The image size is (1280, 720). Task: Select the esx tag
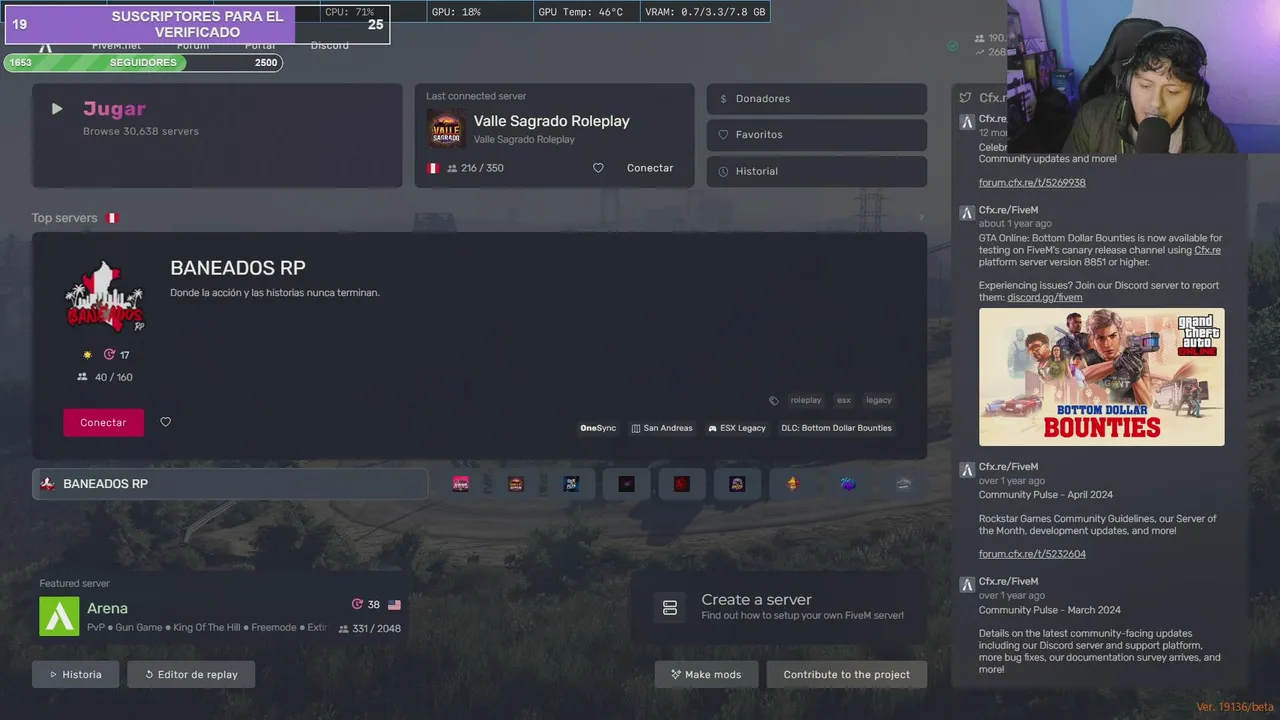pyautogui.click(x=844, y=400)
